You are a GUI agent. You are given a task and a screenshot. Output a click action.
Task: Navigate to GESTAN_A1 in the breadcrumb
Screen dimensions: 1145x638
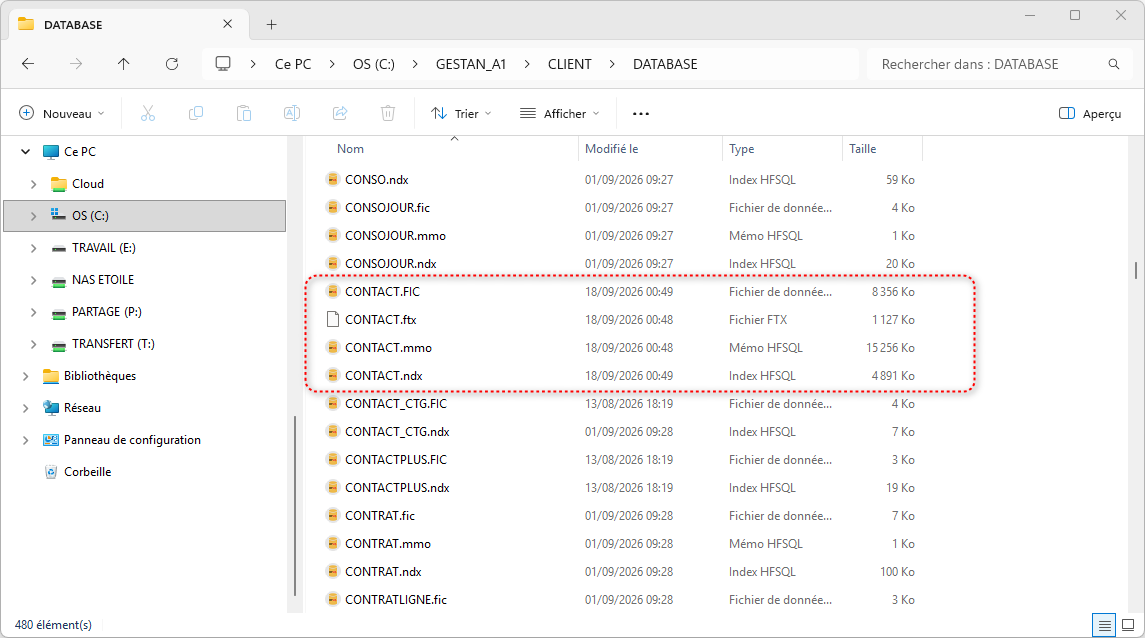pos(471,64)
